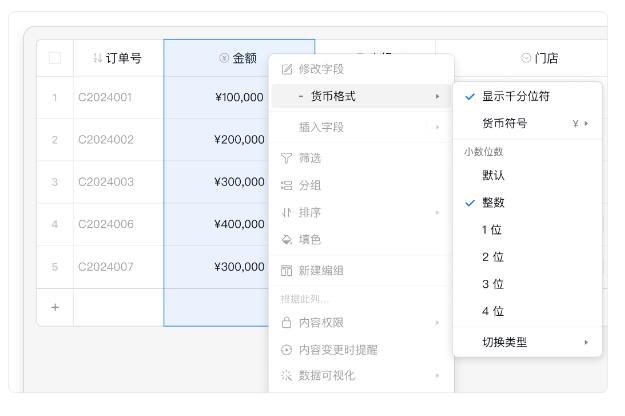The height and width of the screenshot is (416, 625).
Task: Toggle the select-all checkbox in table header
Action: click(x=55, y=58)
